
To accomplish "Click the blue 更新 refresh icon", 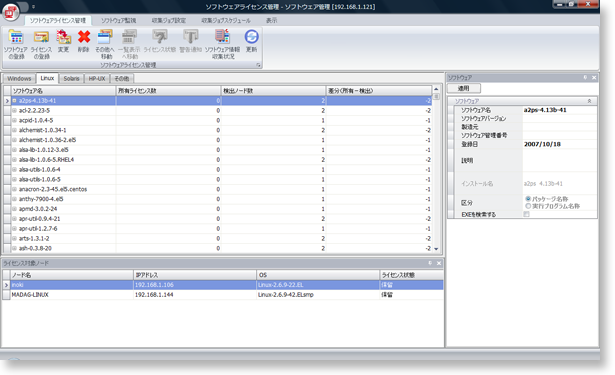I will pyautogui.click(x=251, y=41).
